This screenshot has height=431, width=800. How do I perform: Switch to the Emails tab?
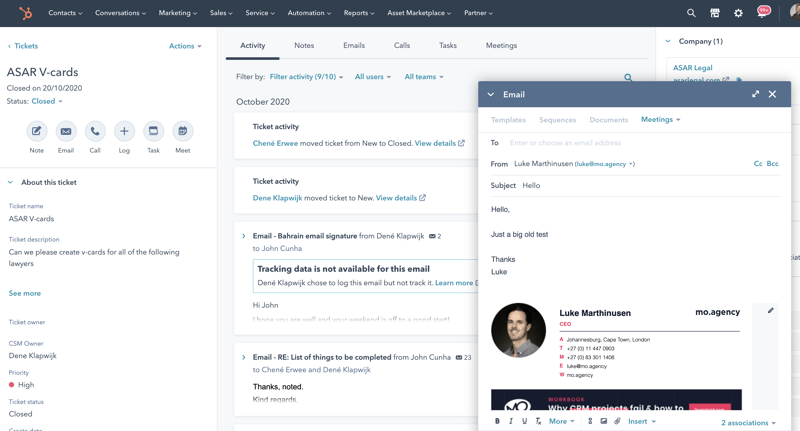(x=354, y=45)
